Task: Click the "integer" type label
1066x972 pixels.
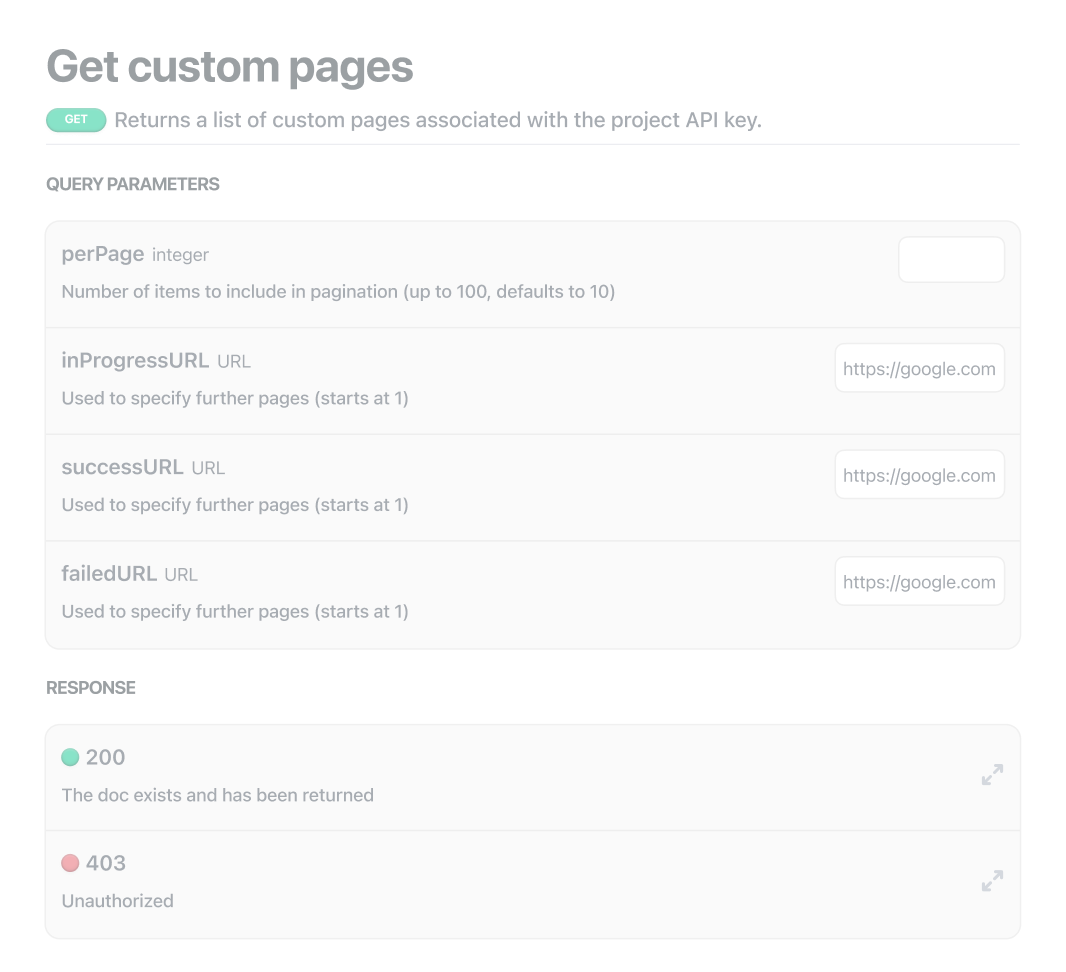Action: [180, 255]
